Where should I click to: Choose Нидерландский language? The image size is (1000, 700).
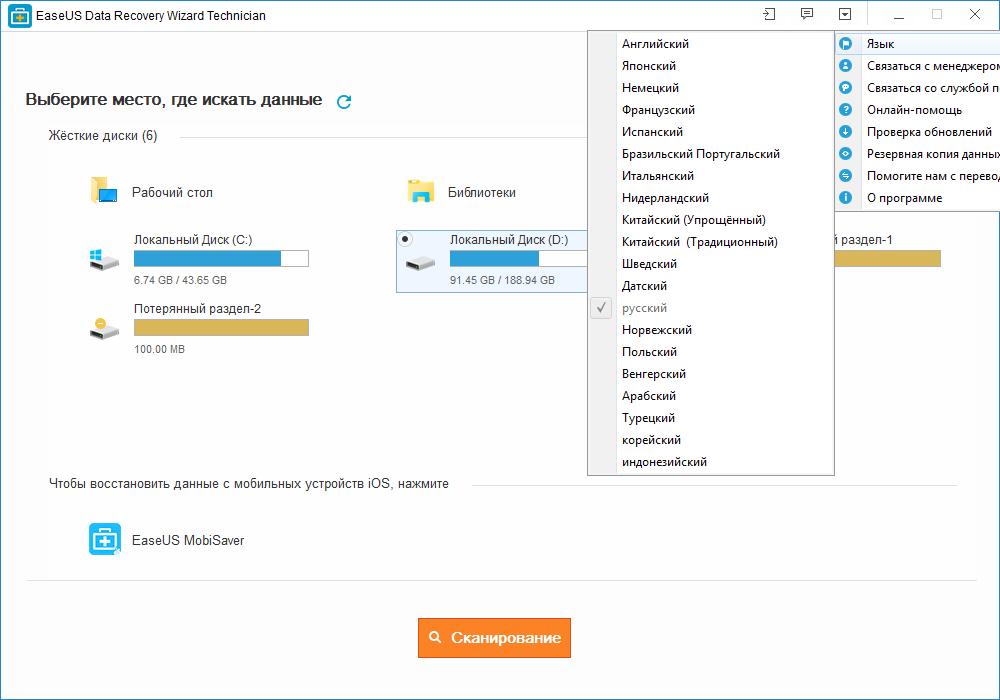tap(710, 198)
